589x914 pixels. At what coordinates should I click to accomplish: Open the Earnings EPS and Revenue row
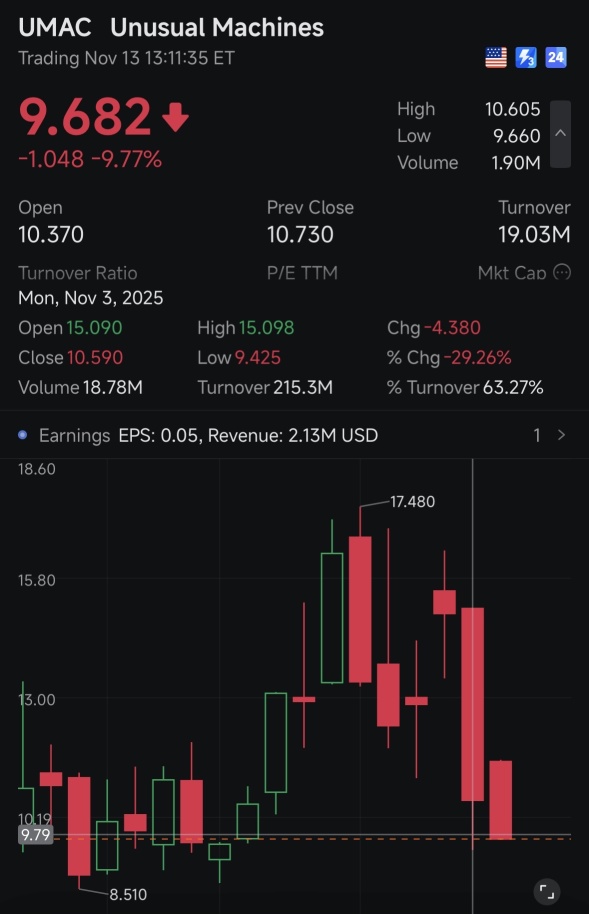[294, 435]
